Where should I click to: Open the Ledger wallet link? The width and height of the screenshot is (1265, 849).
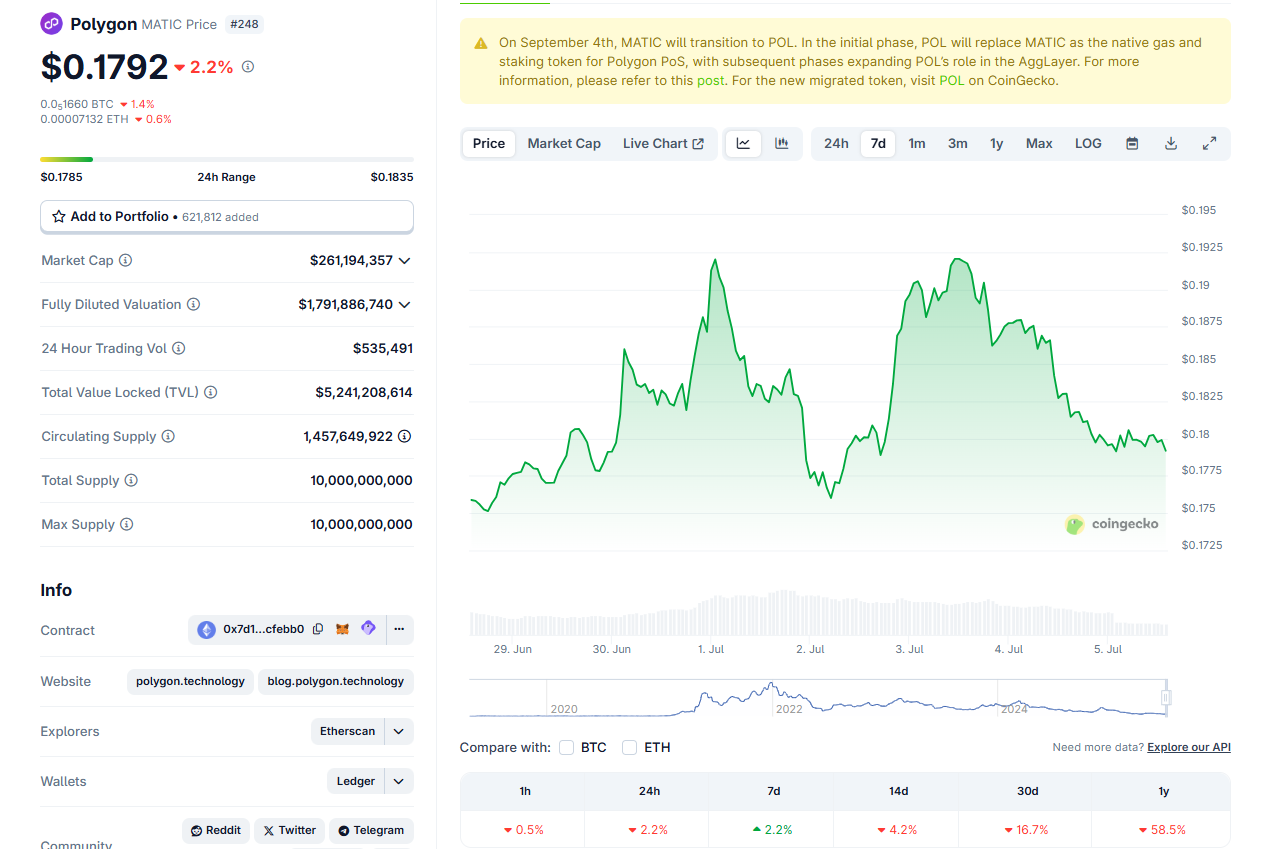pos(356,781)
